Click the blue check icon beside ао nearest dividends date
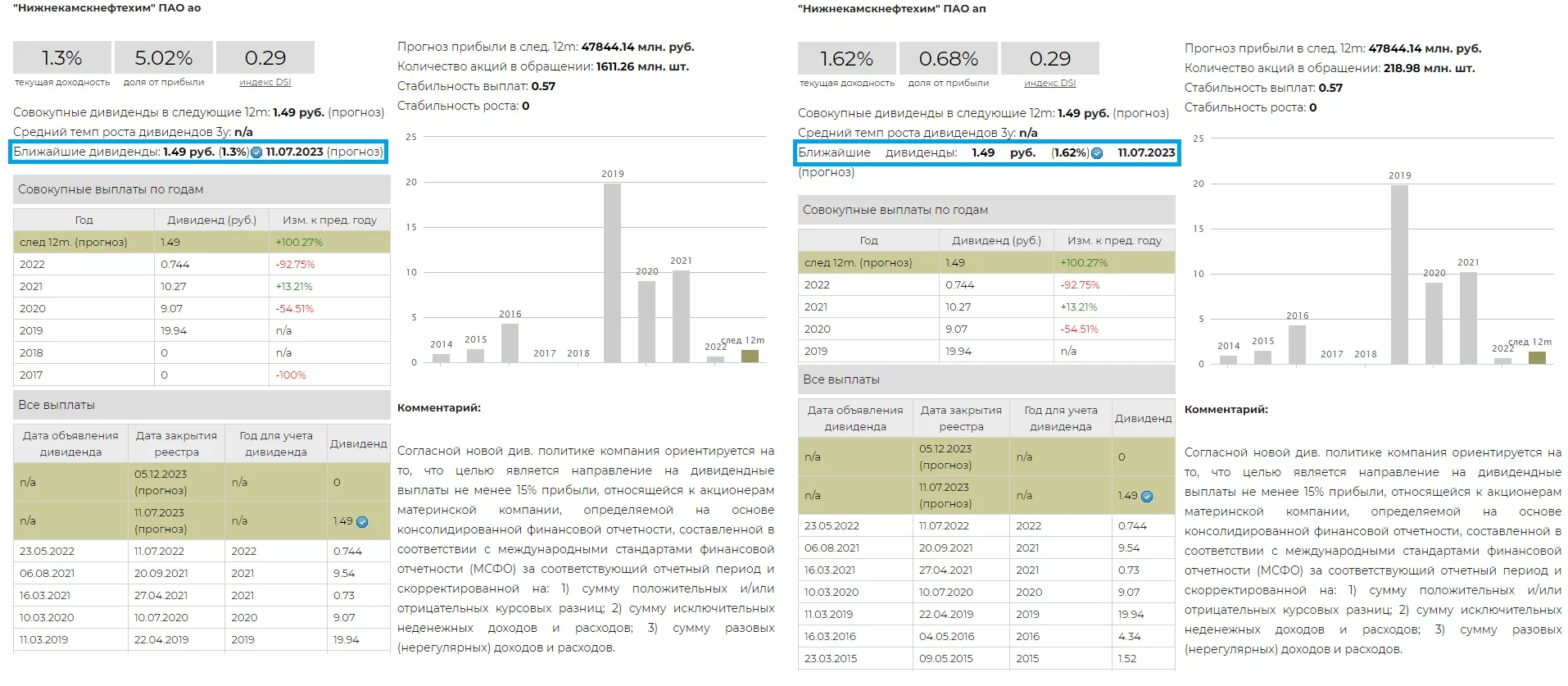Screen dimensions: 1568x686 coord(256,152)
